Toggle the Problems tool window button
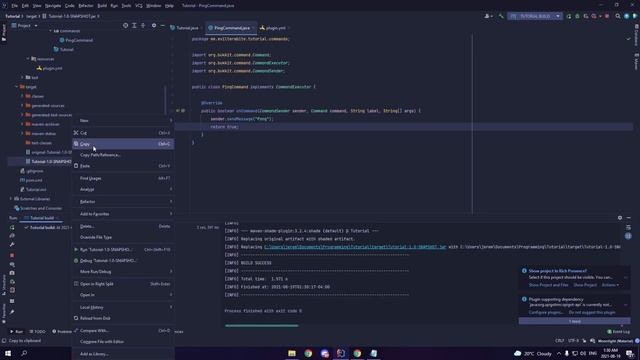Viewport: 640px width, 360px height. [x=62, y=331]
